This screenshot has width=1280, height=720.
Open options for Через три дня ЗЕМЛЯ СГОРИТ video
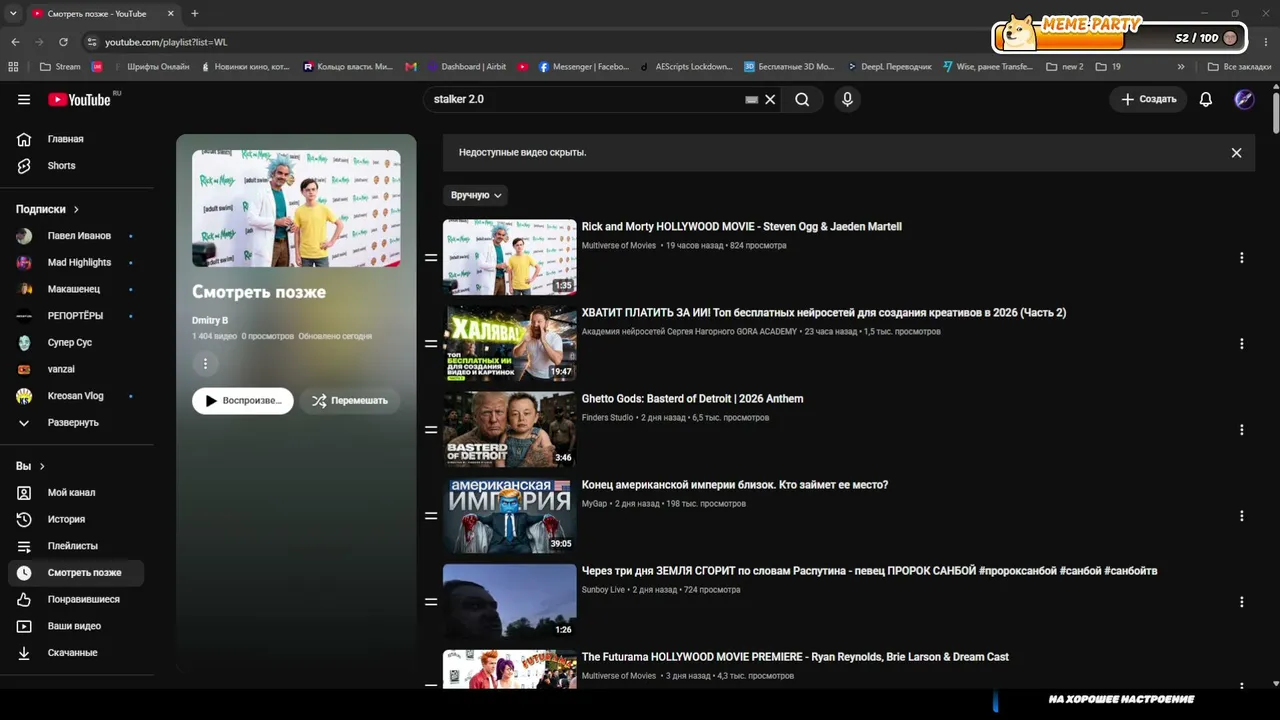[x=1242, y=602]
